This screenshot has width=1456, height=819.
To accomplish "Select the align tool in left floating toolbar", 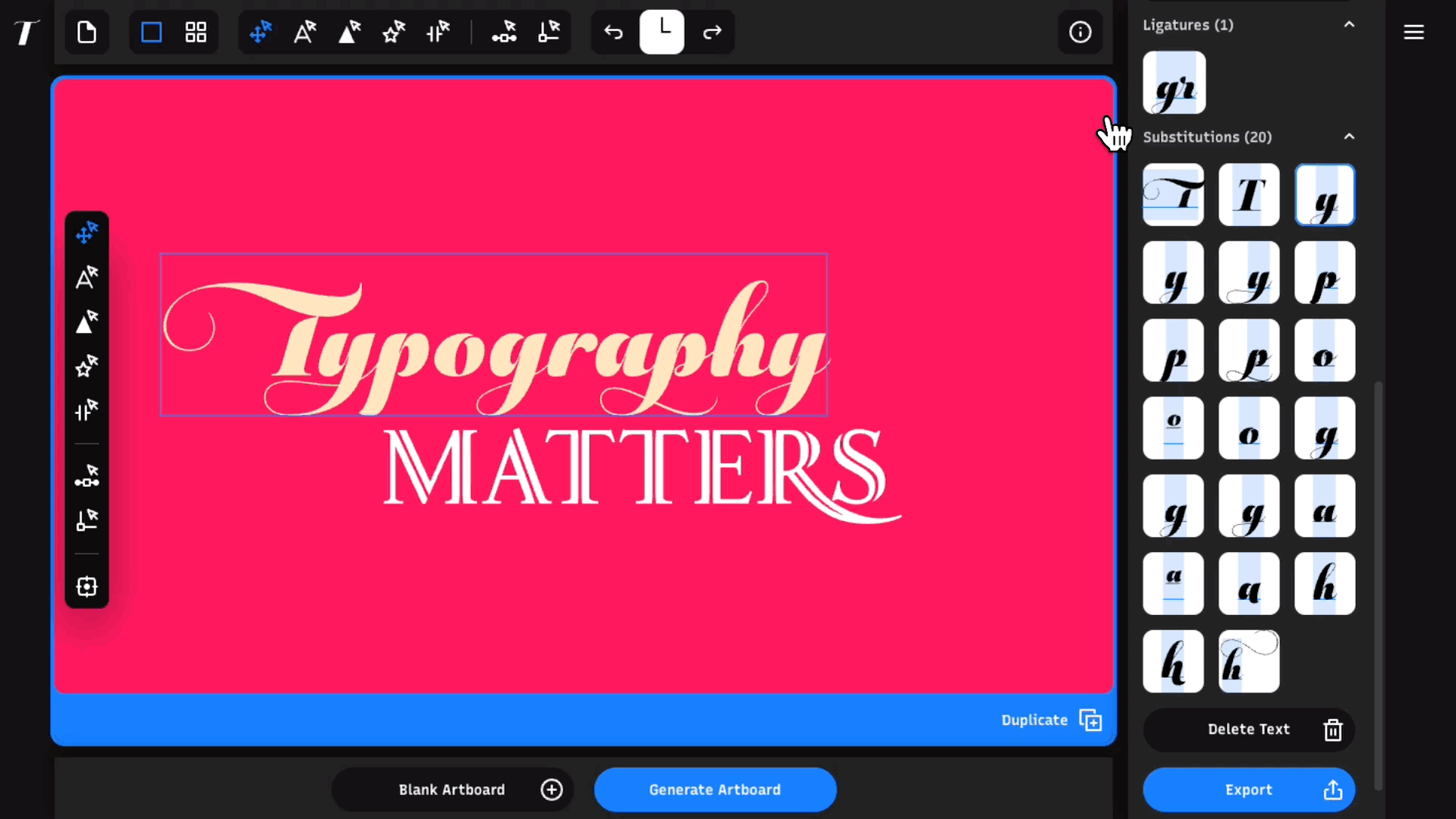I will tap(86, 520).
